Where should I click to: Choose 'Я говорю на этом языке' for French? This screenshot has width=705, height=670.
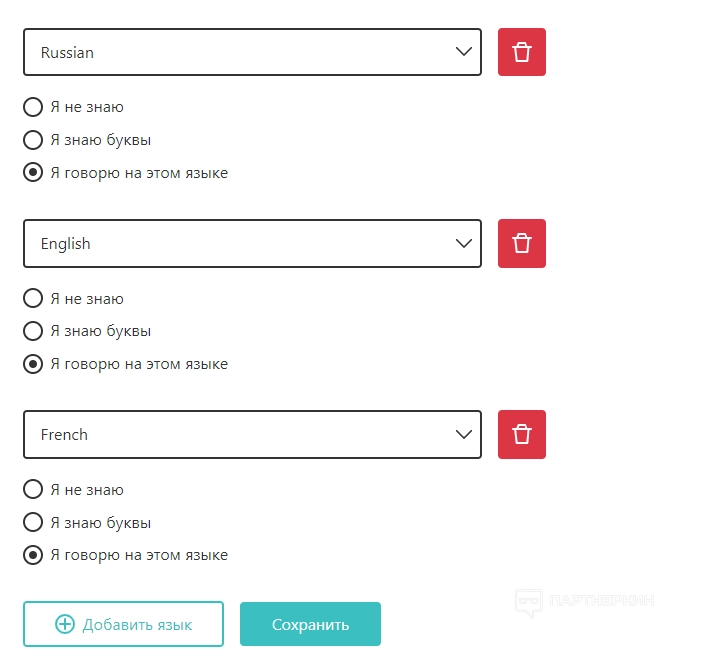click(x=33, y=555)
